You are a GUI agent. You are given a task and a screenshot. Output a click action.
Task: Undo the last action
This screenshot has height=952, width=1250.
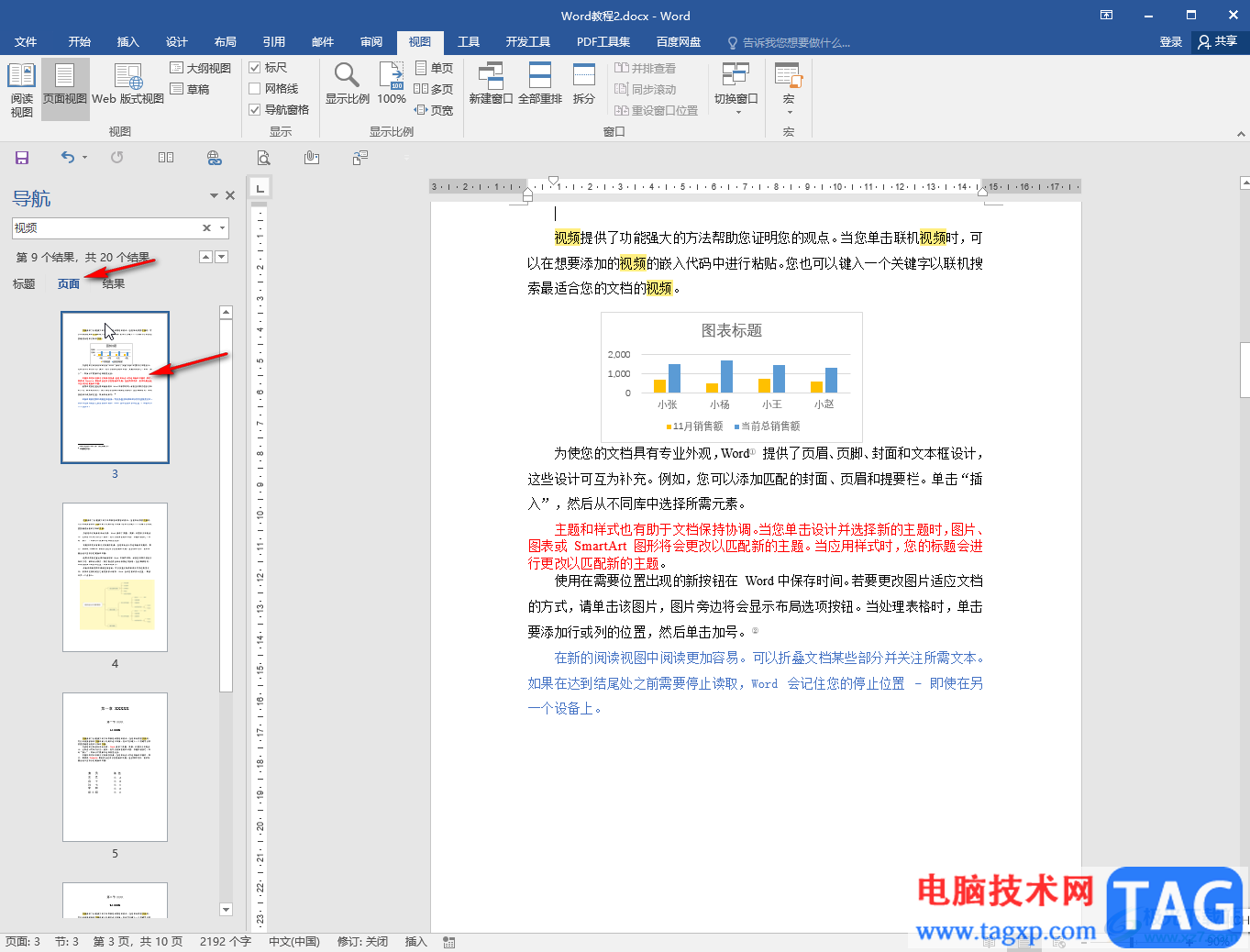point(68,158)
